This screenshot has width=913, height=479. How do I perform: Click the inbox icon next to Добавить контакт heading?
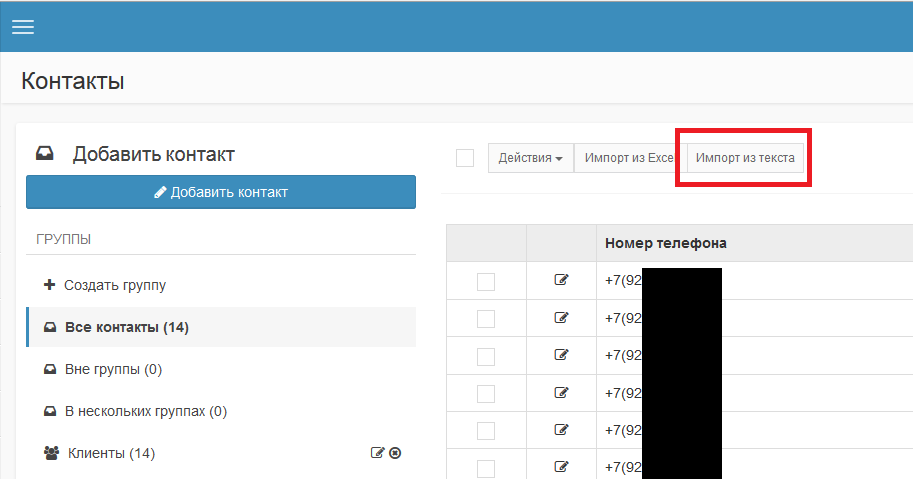tap(45, 154)
